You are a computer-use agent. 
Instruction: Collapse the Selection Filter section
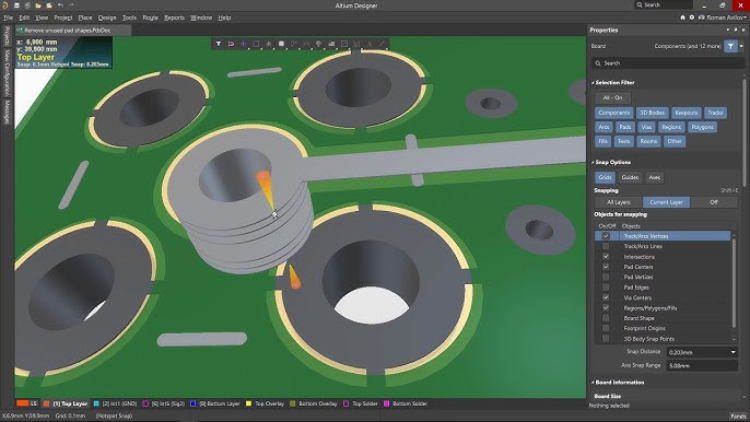(593, 83)
